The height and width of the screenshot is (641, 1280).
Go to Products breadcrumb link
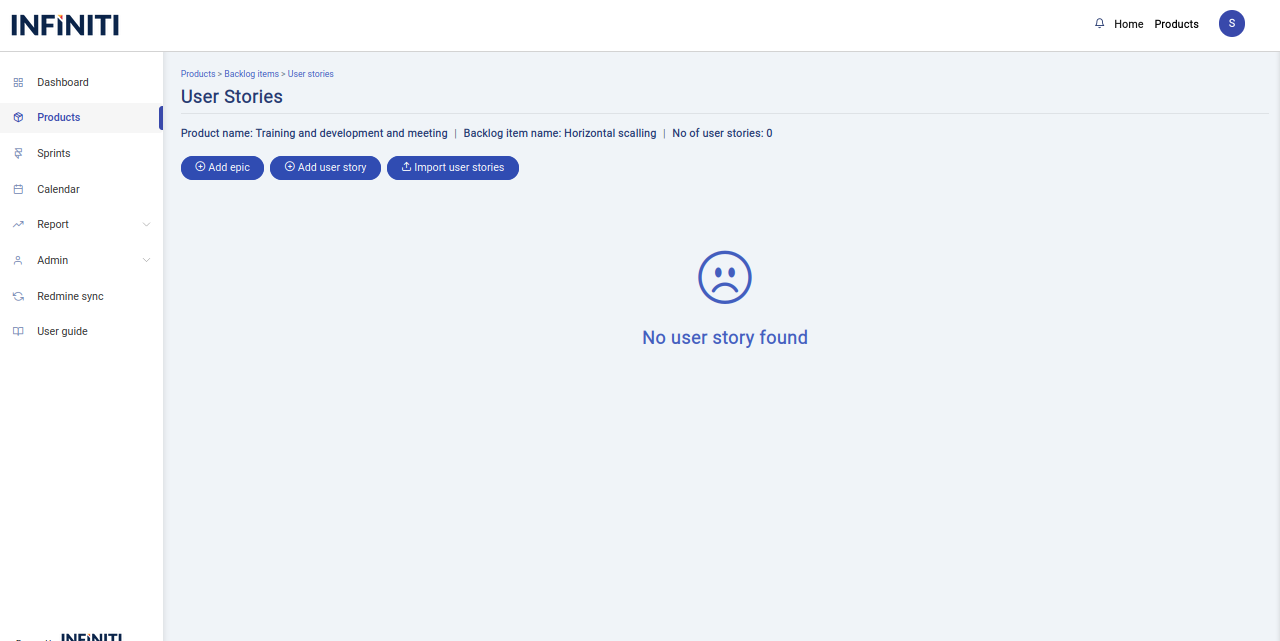tap(198, 74)
